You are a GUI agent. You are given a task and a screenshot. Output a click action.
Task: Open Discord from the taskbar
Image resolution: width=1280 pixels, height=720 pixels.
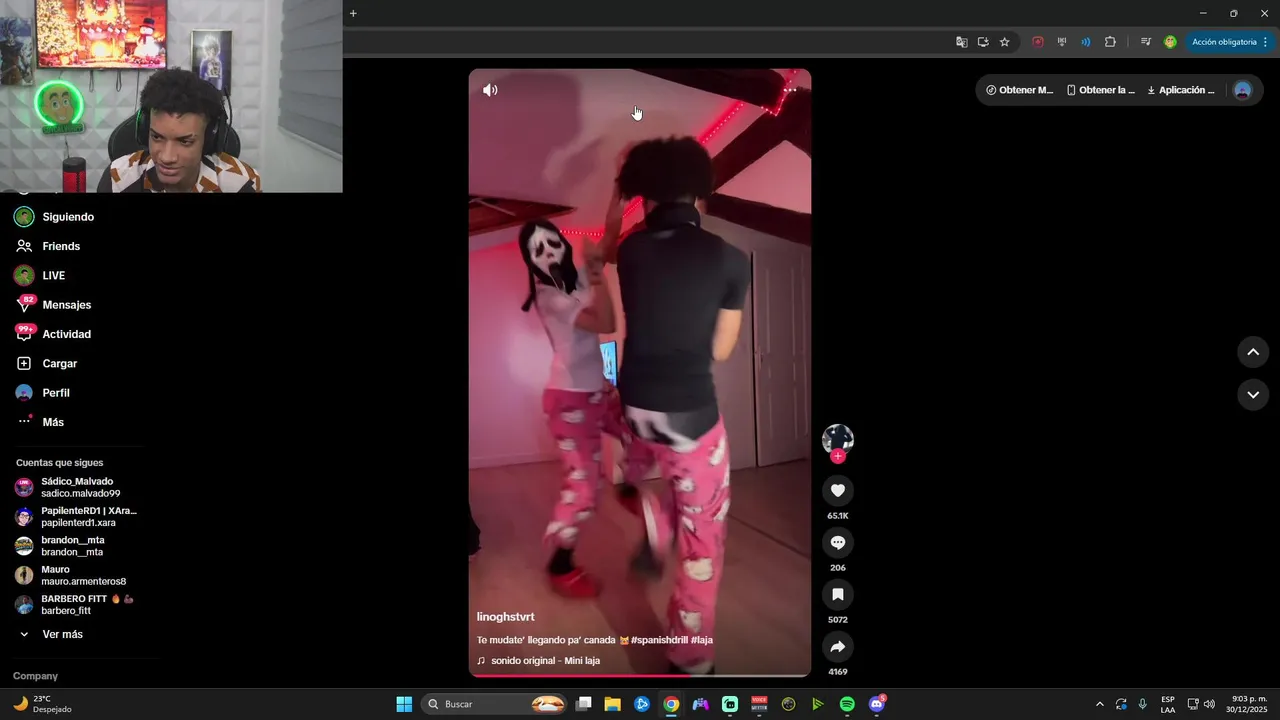[x=877, y=704]
